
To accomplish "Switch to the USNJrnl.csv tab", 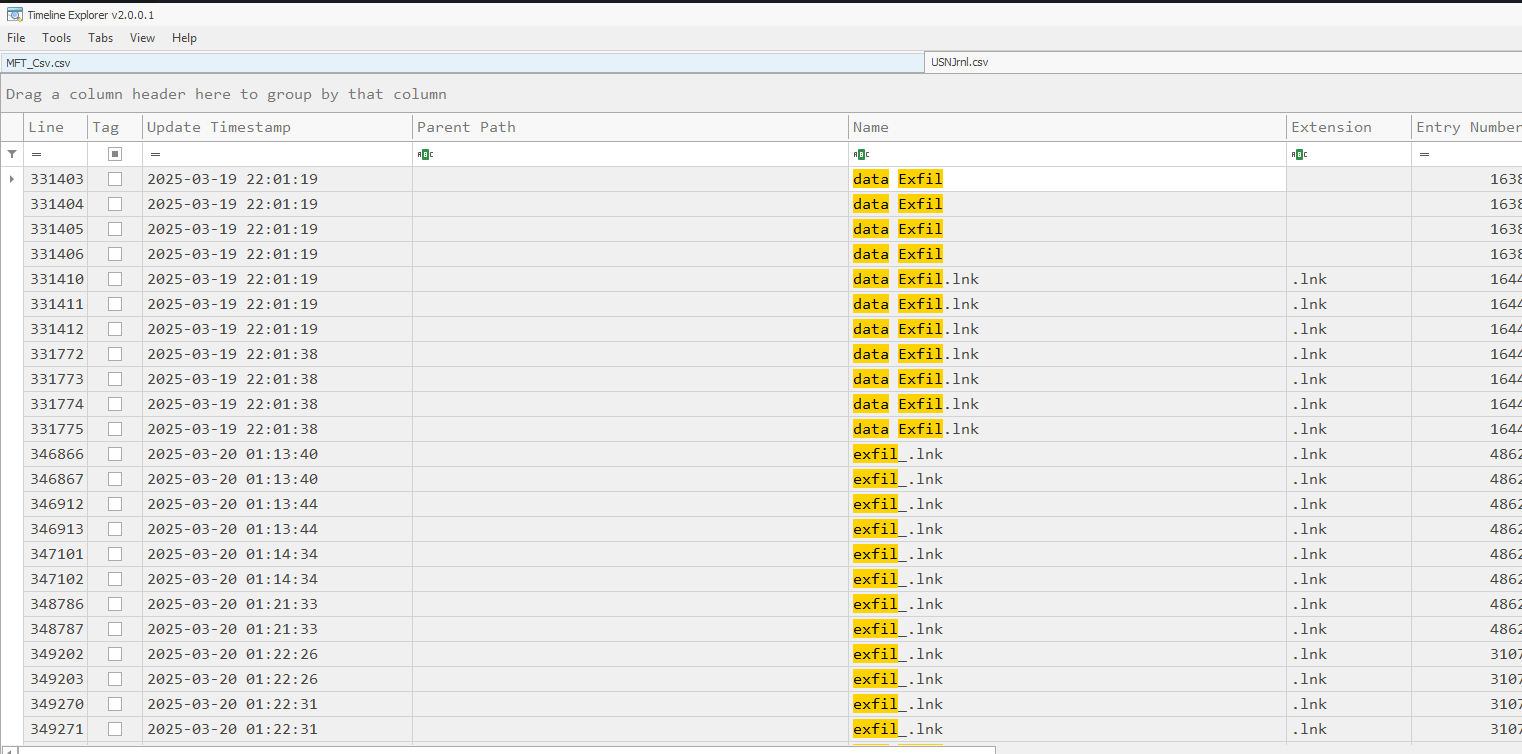I will 959,62.
